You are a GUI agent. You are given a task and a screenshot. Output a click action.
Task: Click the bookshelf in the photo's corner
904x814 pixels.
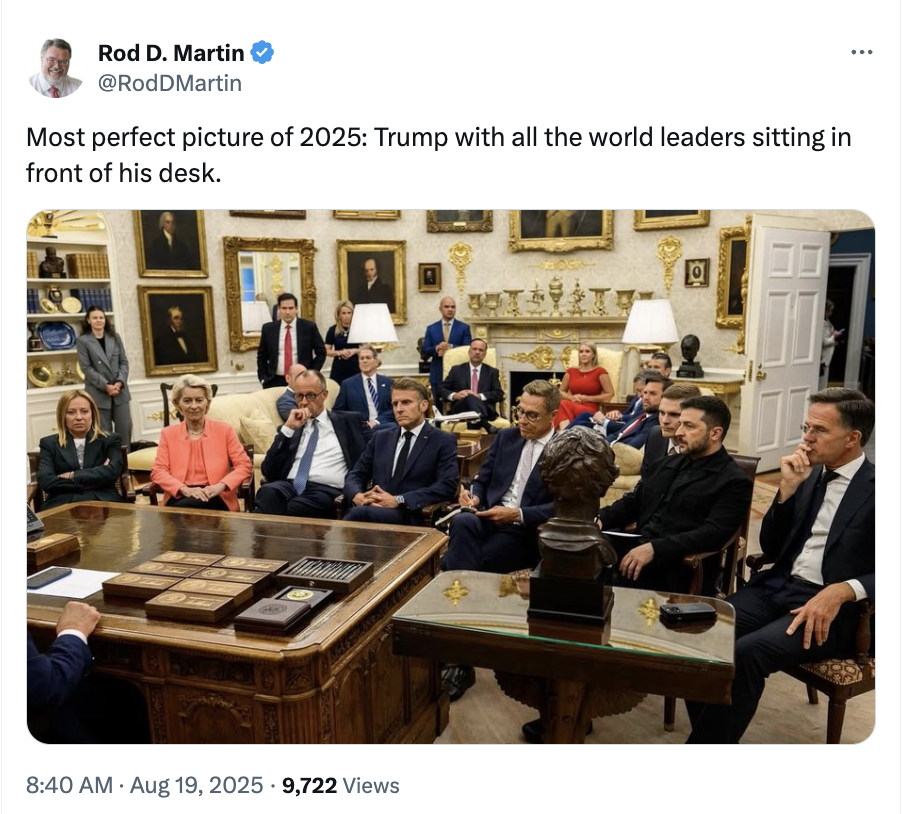coord(65,300)
